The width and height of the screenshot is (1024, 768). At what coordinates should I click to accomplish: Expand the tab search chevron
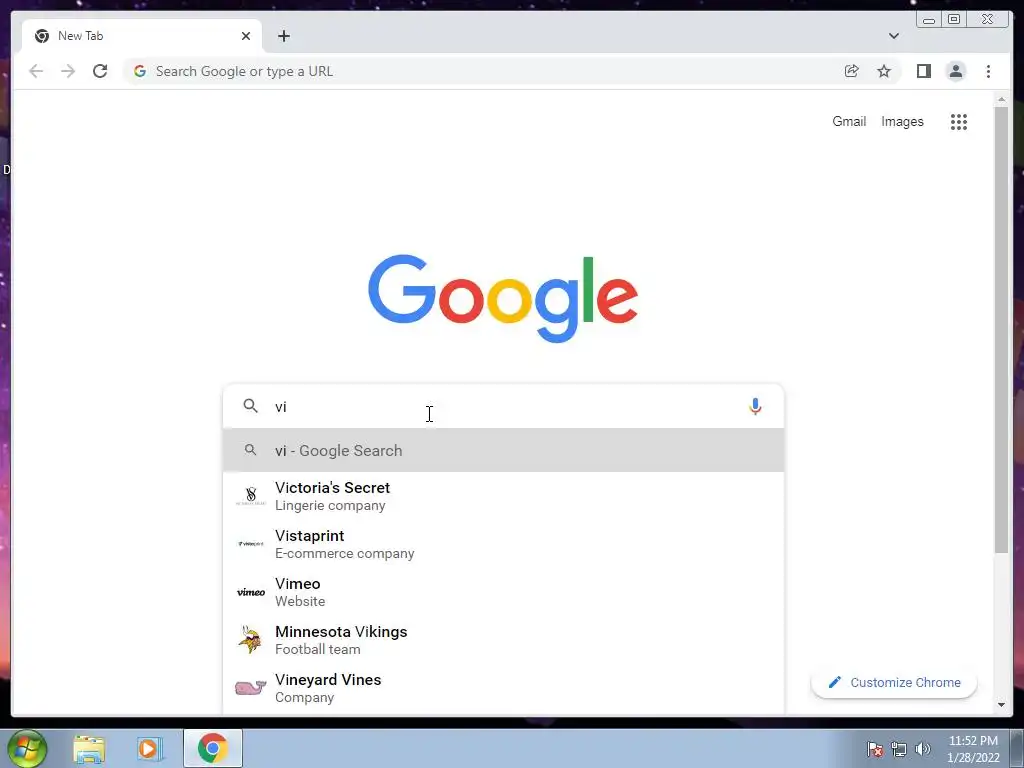[x=894, y=36]
